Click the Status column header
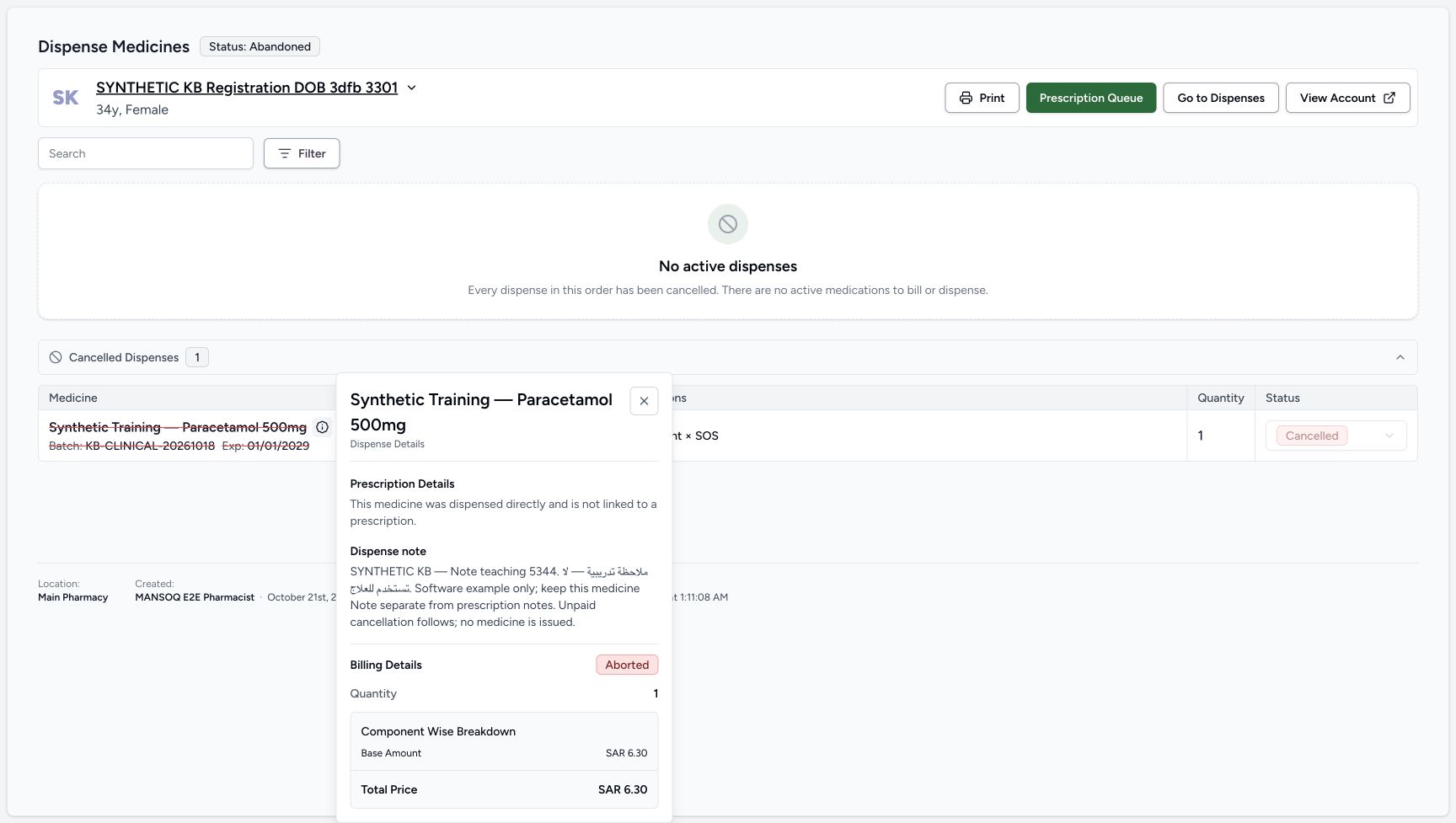Screen dimensions: 1456x823 tap(1282, 398)
